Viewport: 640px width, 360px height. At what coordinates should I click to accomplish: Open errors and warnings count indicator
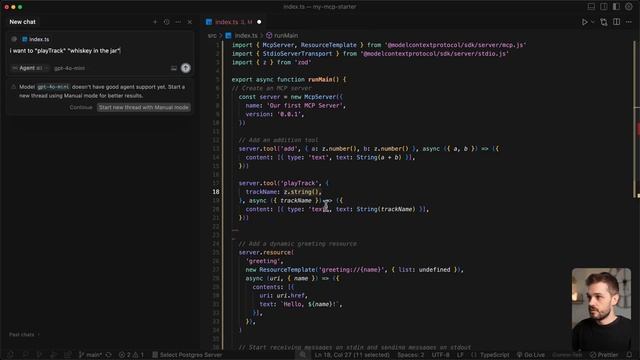(x=131, y=355)
